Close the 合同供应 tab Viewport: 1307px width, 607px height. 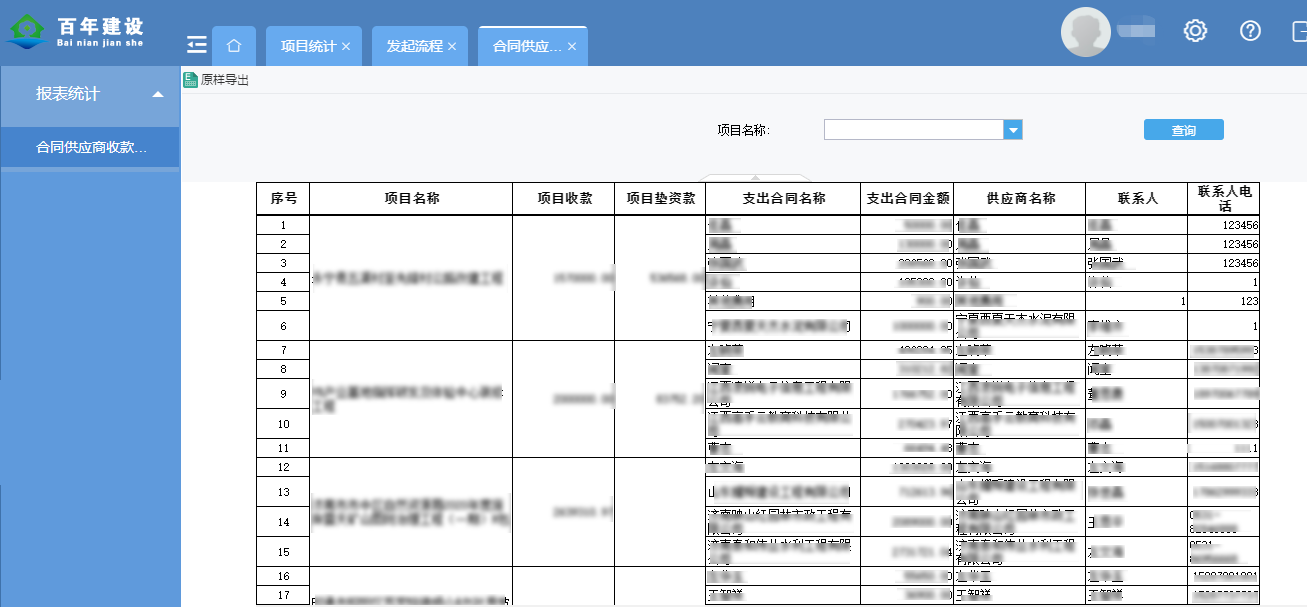pyautogui.click(x=572, y=47)
